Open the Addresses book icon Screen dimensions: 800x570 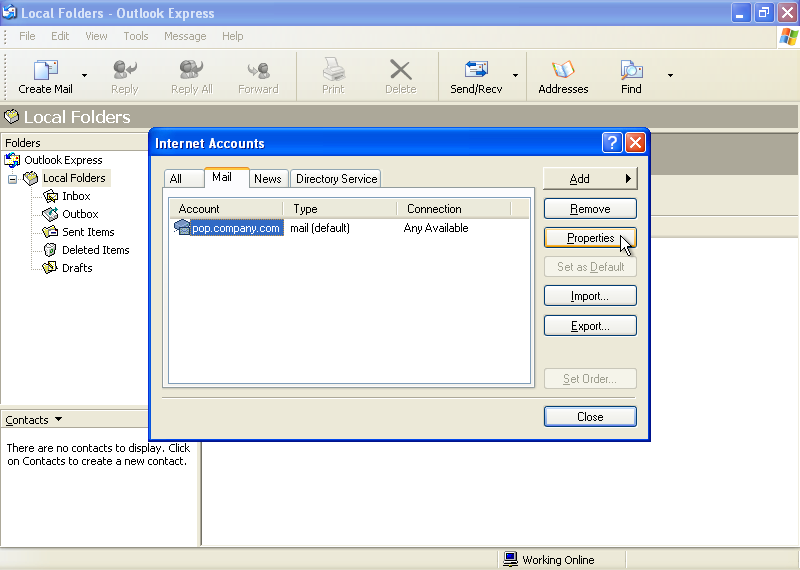click(563, 70)
